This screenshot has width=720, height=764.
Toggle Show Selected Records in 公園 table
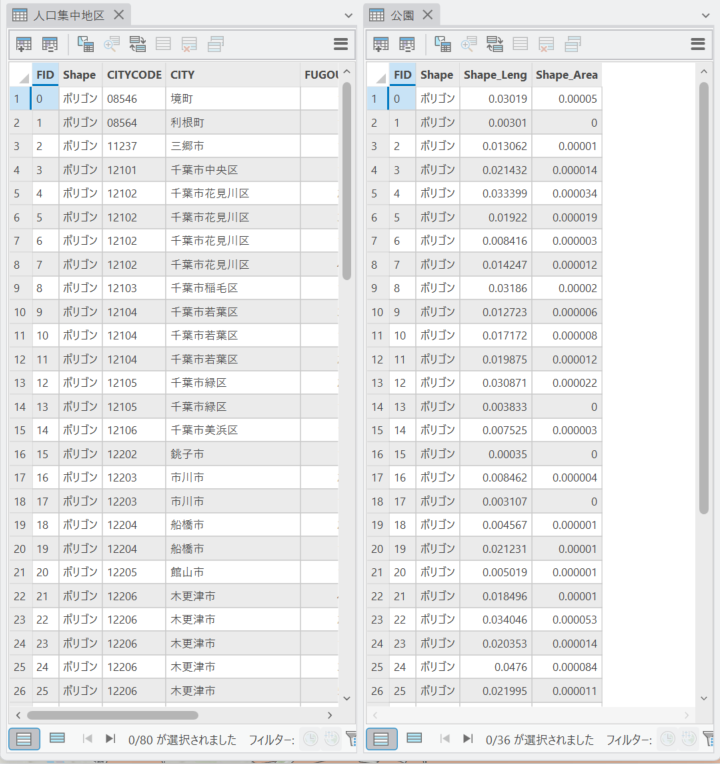[x=414, y=739]
